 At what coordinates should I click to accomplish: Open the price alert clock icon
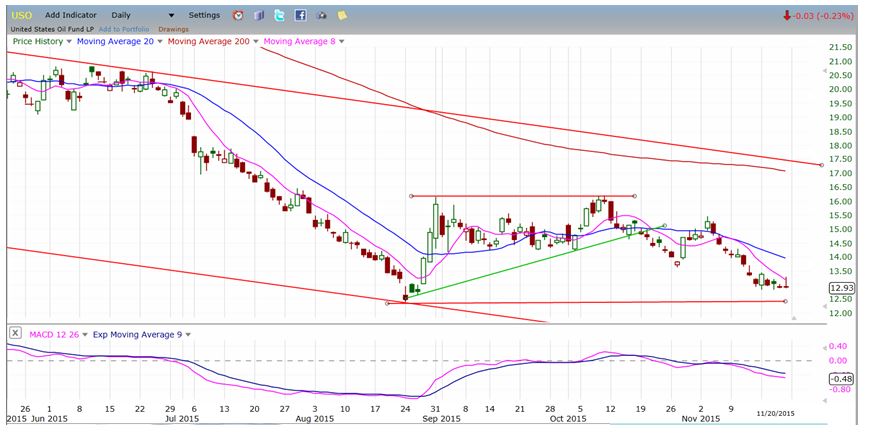pyautogui.click(x=238, y=16)
